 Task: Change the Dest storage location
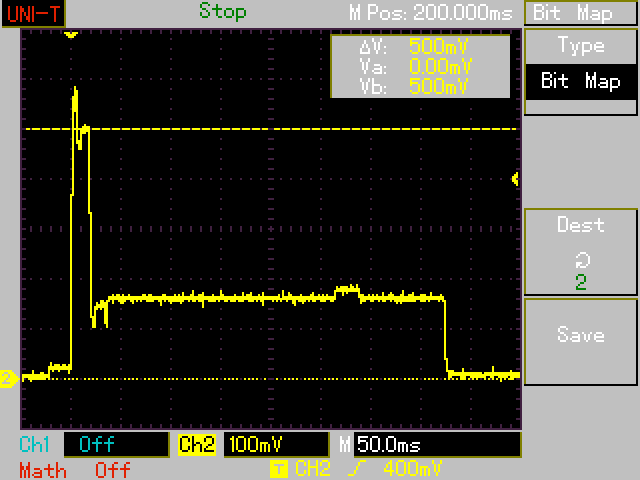(581, 251)
